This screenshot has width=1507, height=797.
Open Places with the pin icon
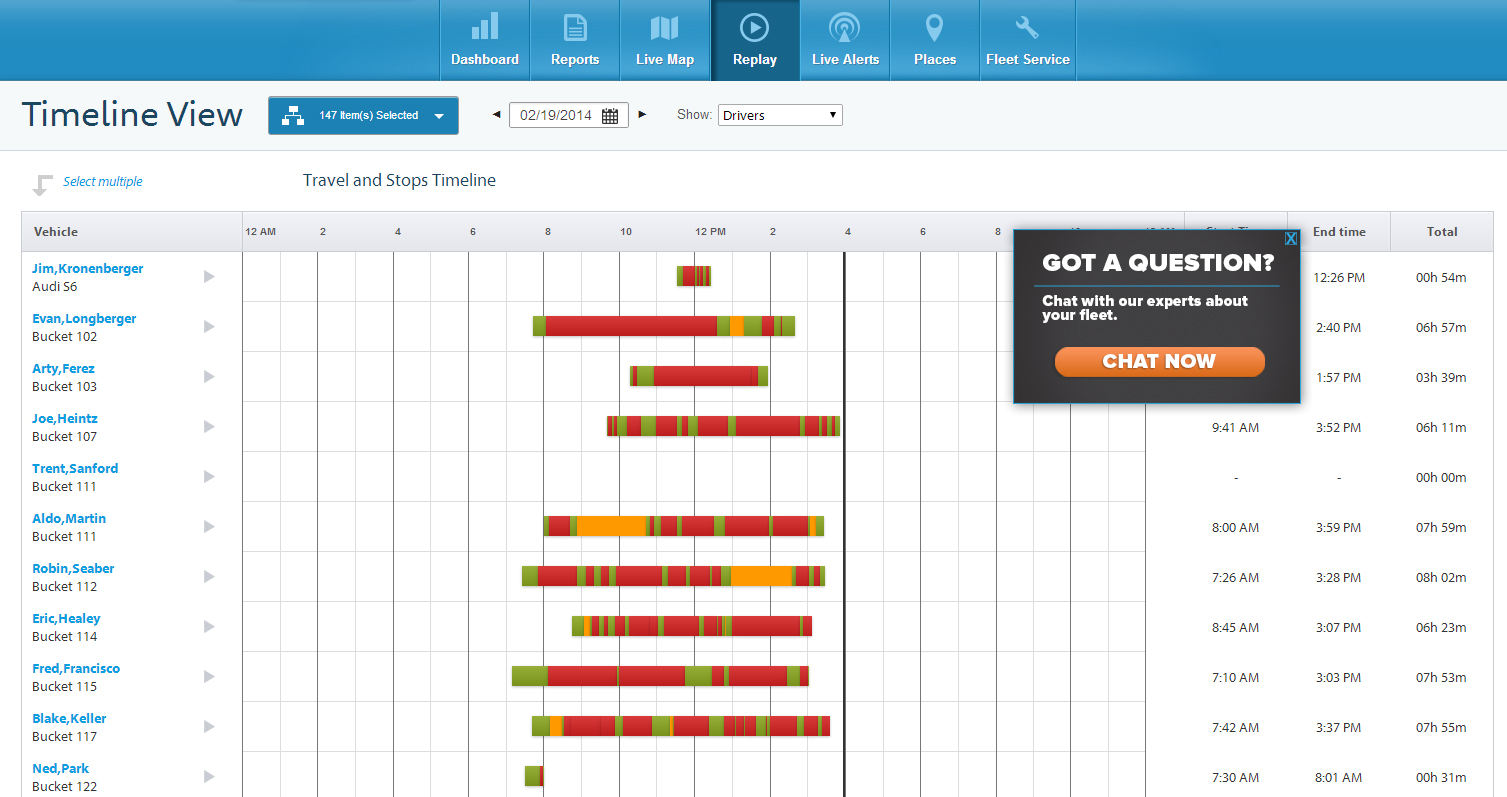pos(934,27)
